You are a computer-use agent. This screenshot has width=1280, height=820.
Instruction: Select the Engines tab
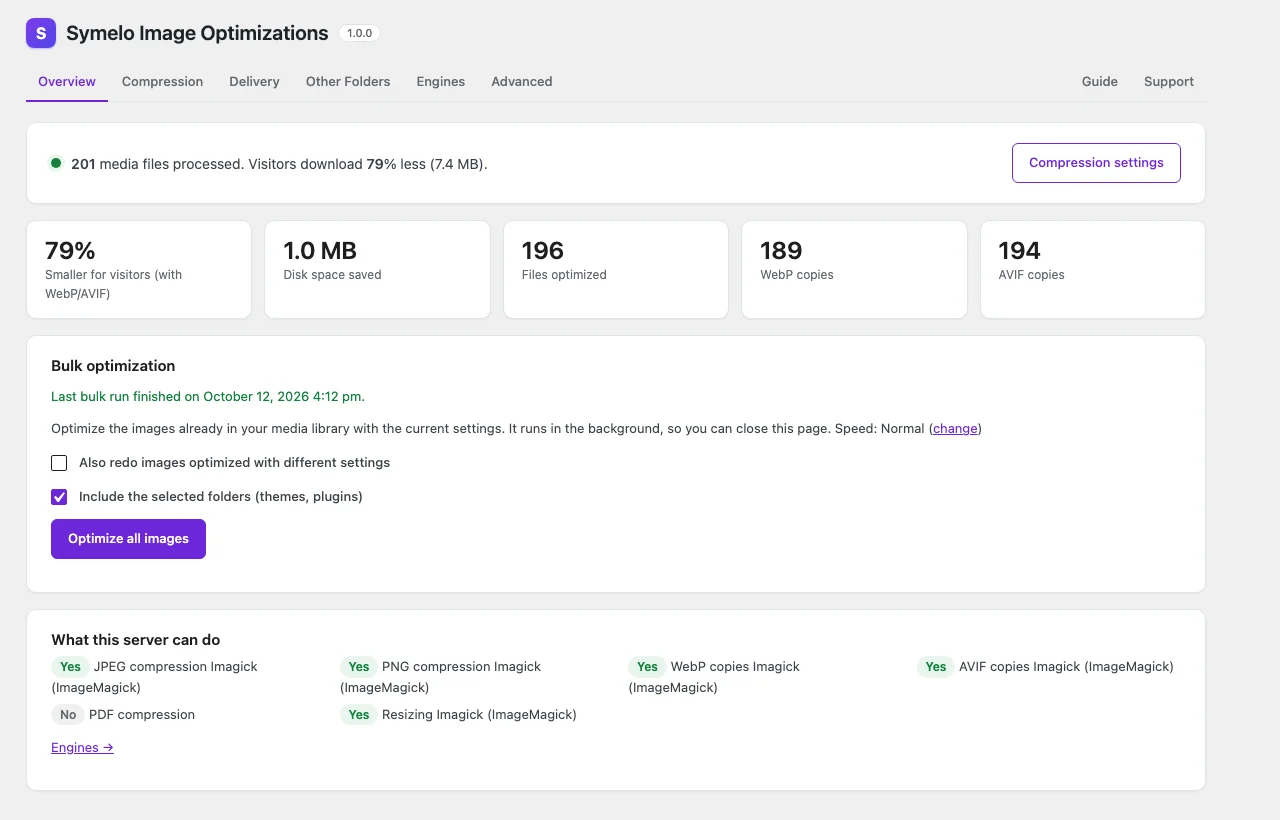[x=441, y=82]
